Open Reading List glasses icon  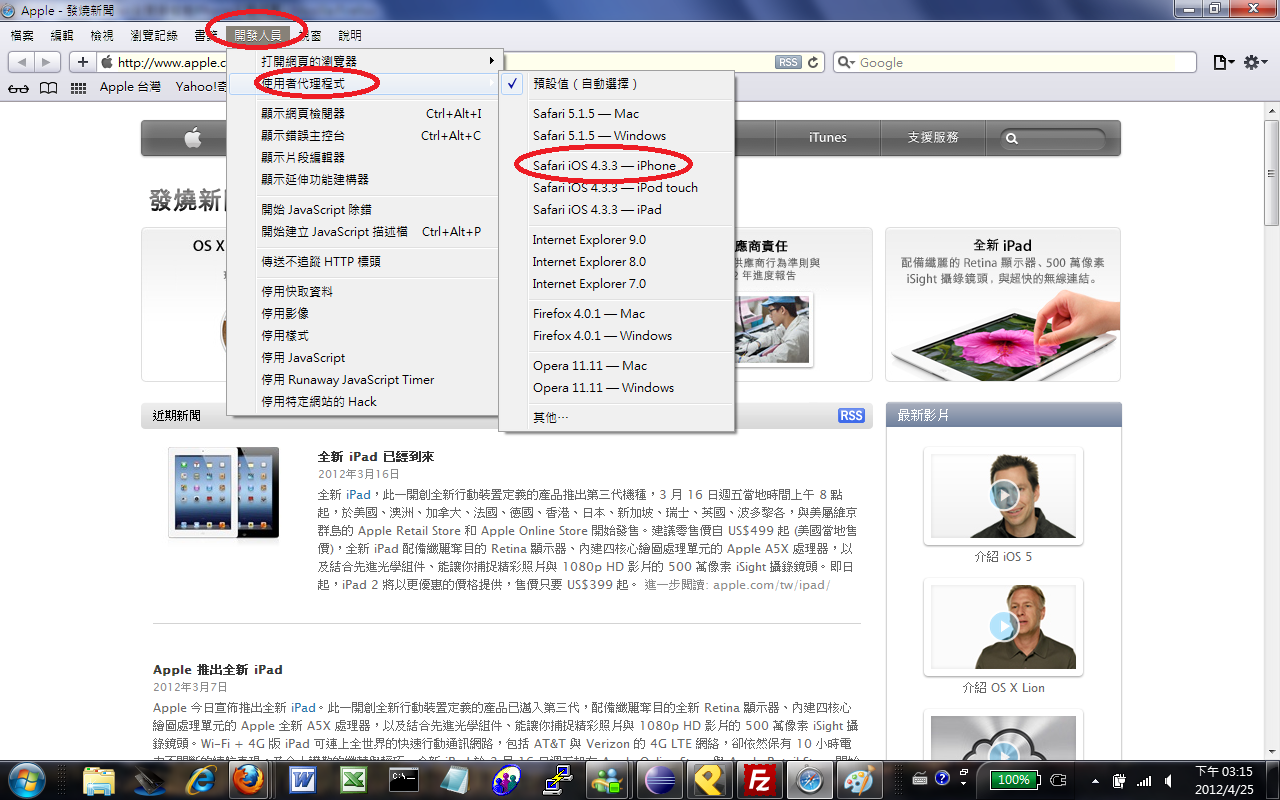tap(19, 87)
